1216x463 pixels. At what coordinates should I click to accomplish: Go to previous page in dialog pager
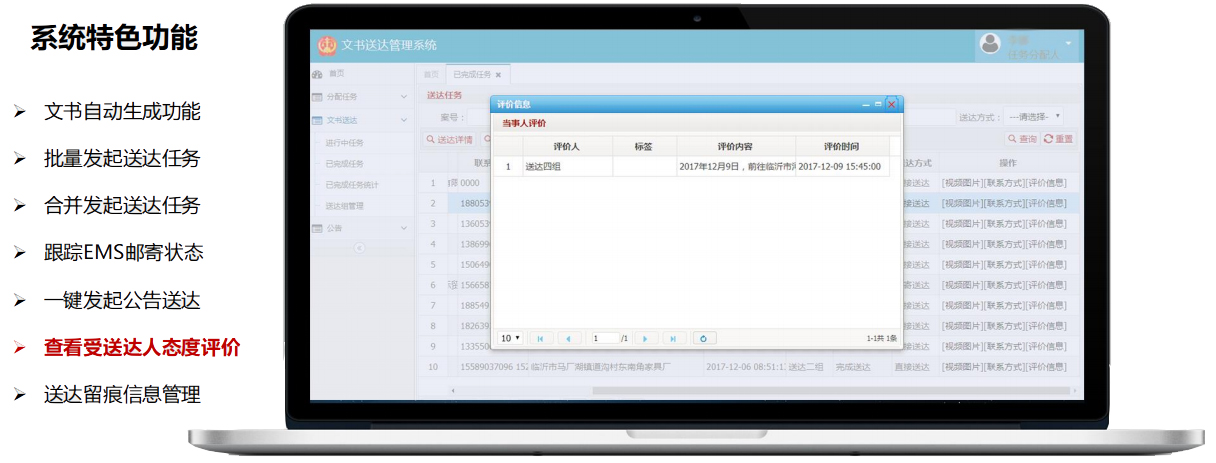click(x=569, y=339)
